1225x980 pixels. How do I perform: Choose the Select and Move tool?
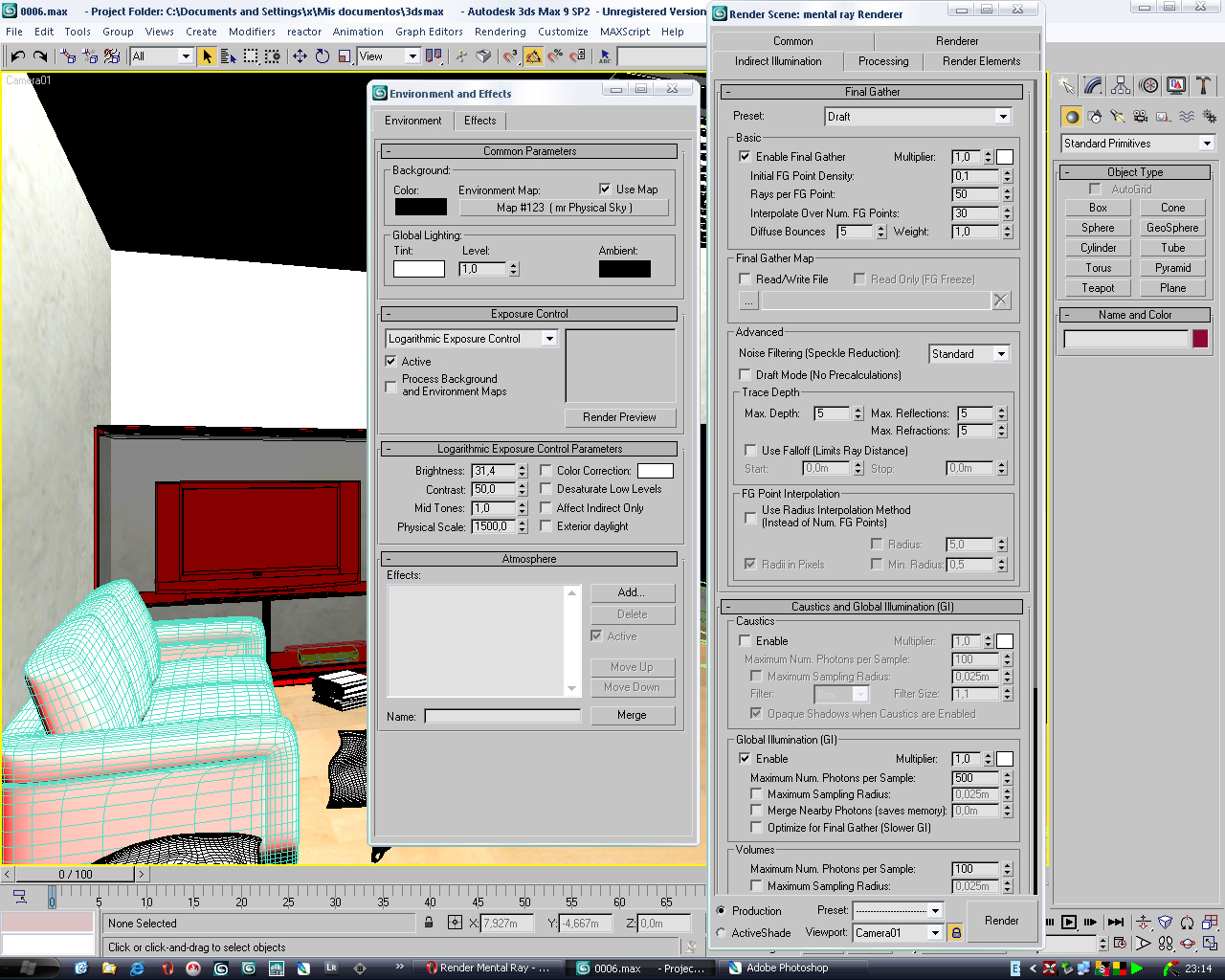pyautogui.click(x=300, y=56)
